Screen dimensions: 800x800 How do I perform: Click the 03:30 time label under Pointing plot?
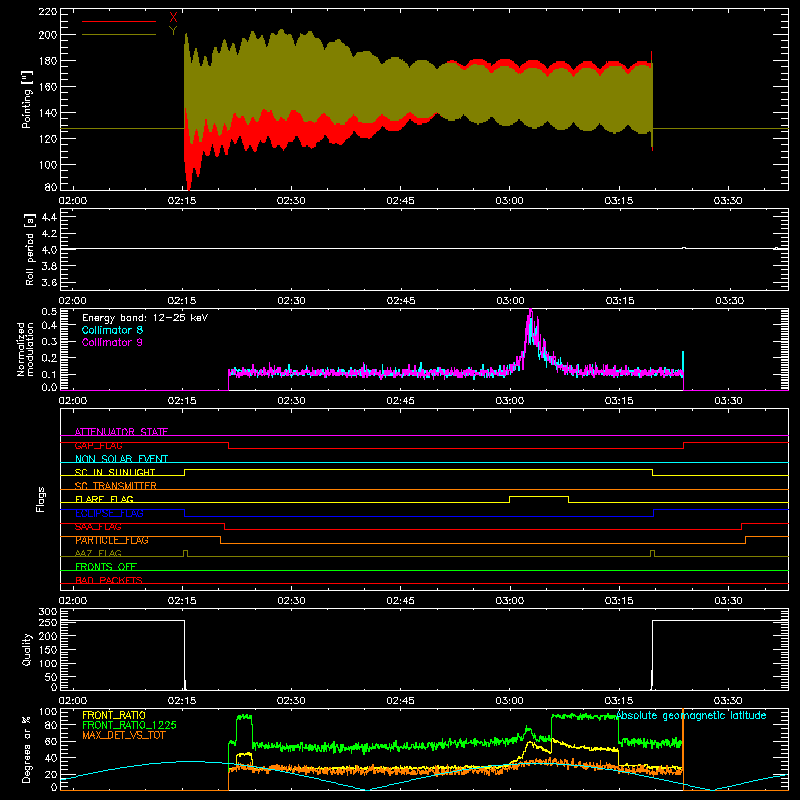(728, 201)
